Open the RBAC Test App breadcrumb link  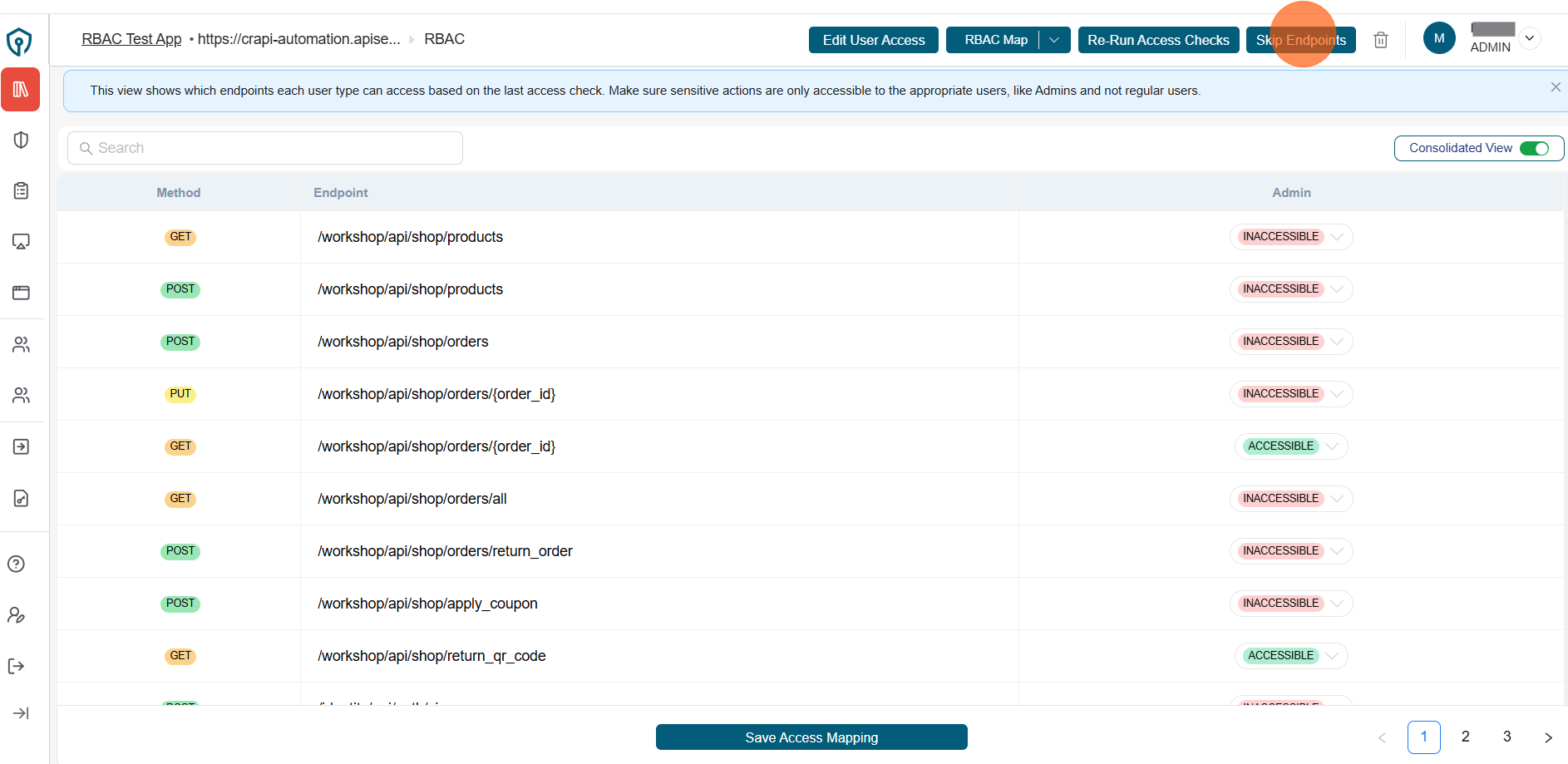131,39
